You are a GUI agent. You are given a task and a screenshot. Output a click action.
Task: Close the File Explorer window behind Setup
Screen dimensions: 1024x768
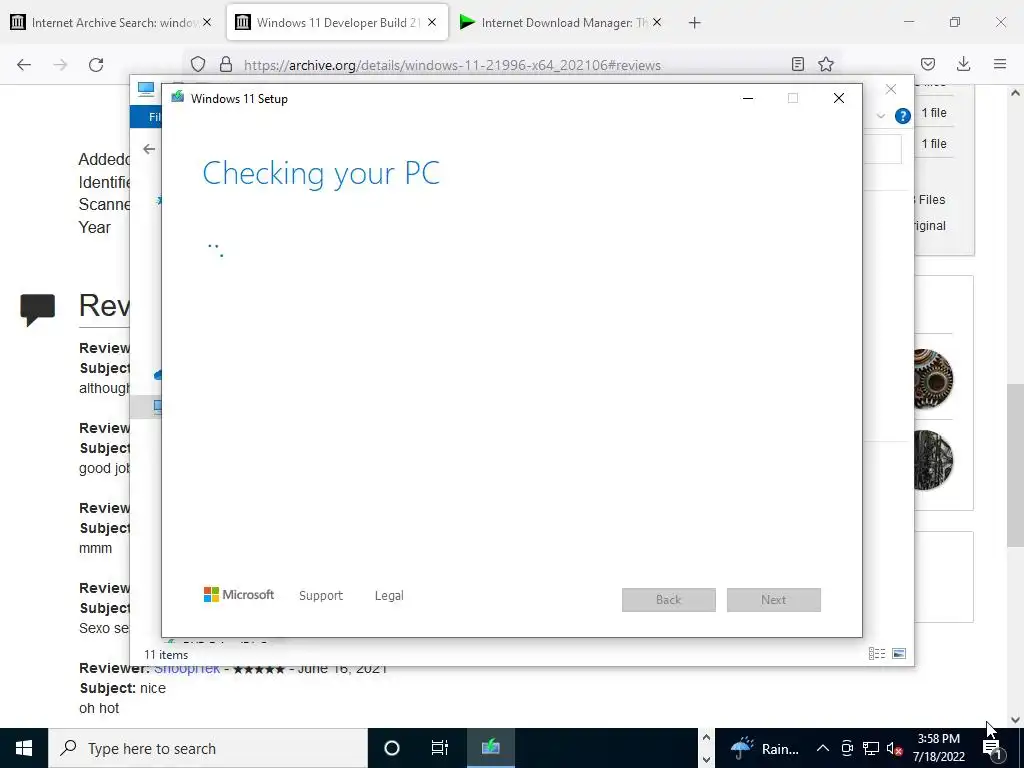[891, 89]
